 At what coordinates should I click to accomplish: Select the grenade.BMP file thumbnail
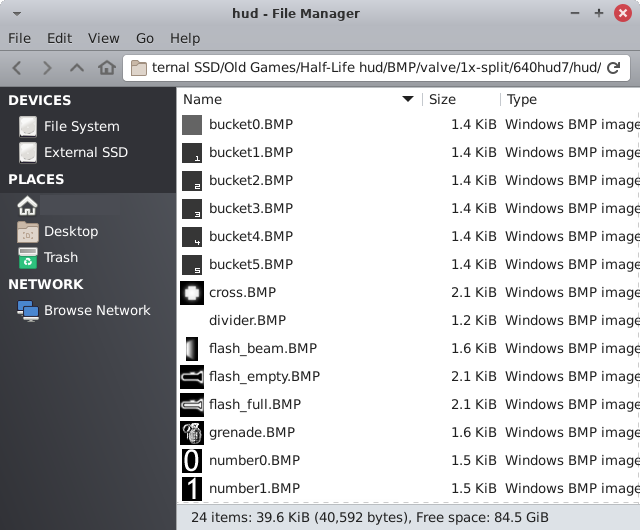coord(192,433)
